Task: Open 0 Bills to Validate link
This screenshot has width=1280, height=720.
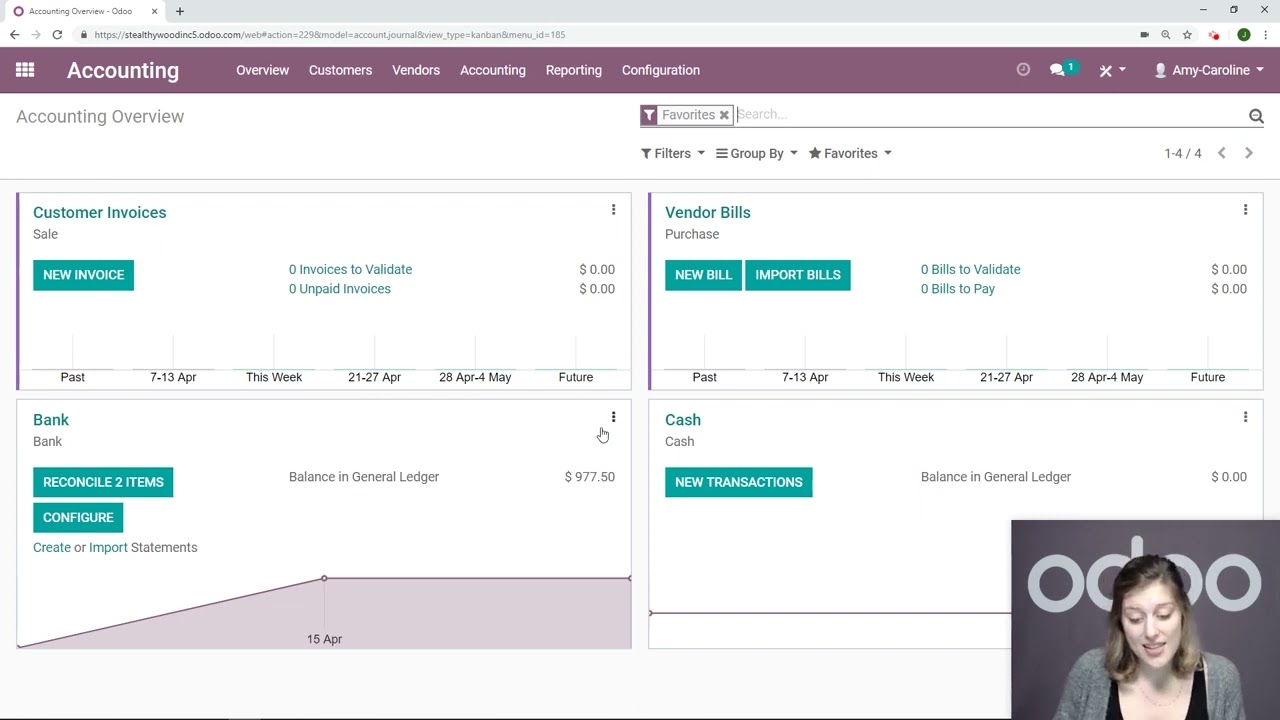Action: [x=970, y=269]
